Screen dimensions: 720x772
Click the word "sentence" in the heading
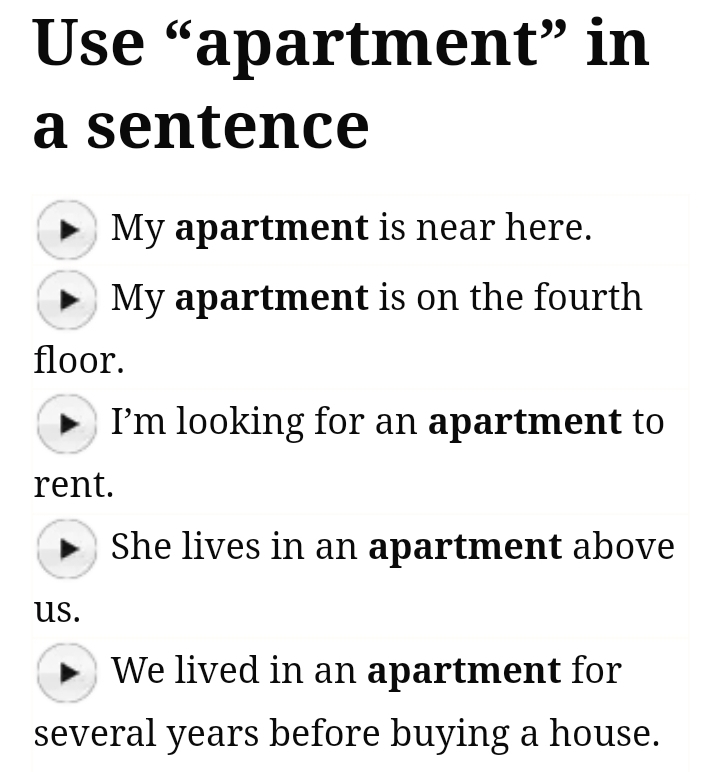228,127
